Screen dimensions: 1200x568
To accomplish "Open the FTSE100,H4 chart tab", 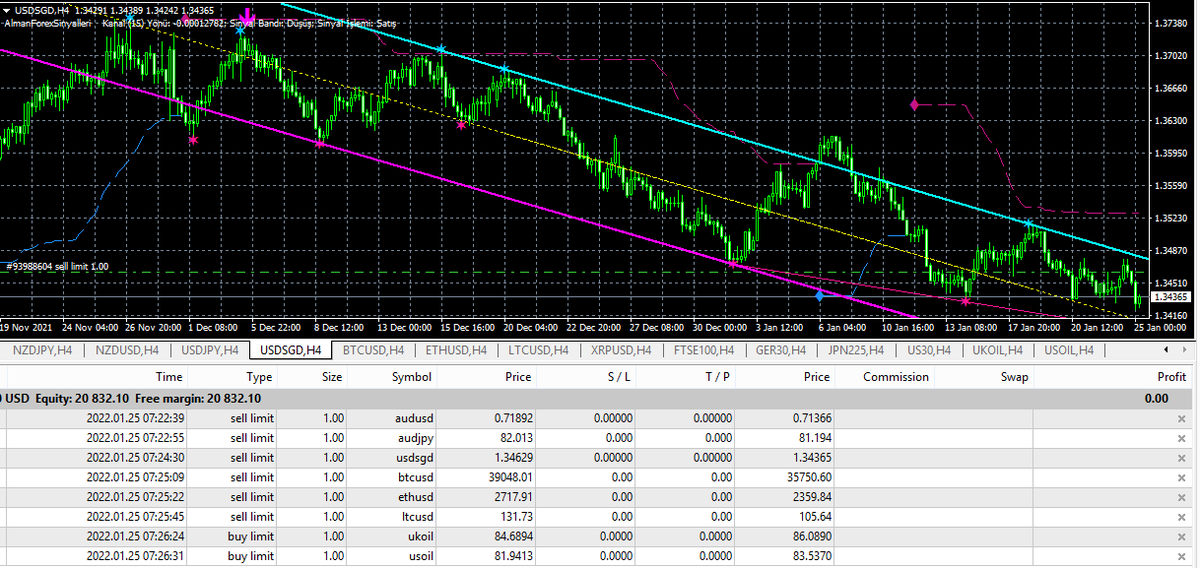I will click(706, 350).
